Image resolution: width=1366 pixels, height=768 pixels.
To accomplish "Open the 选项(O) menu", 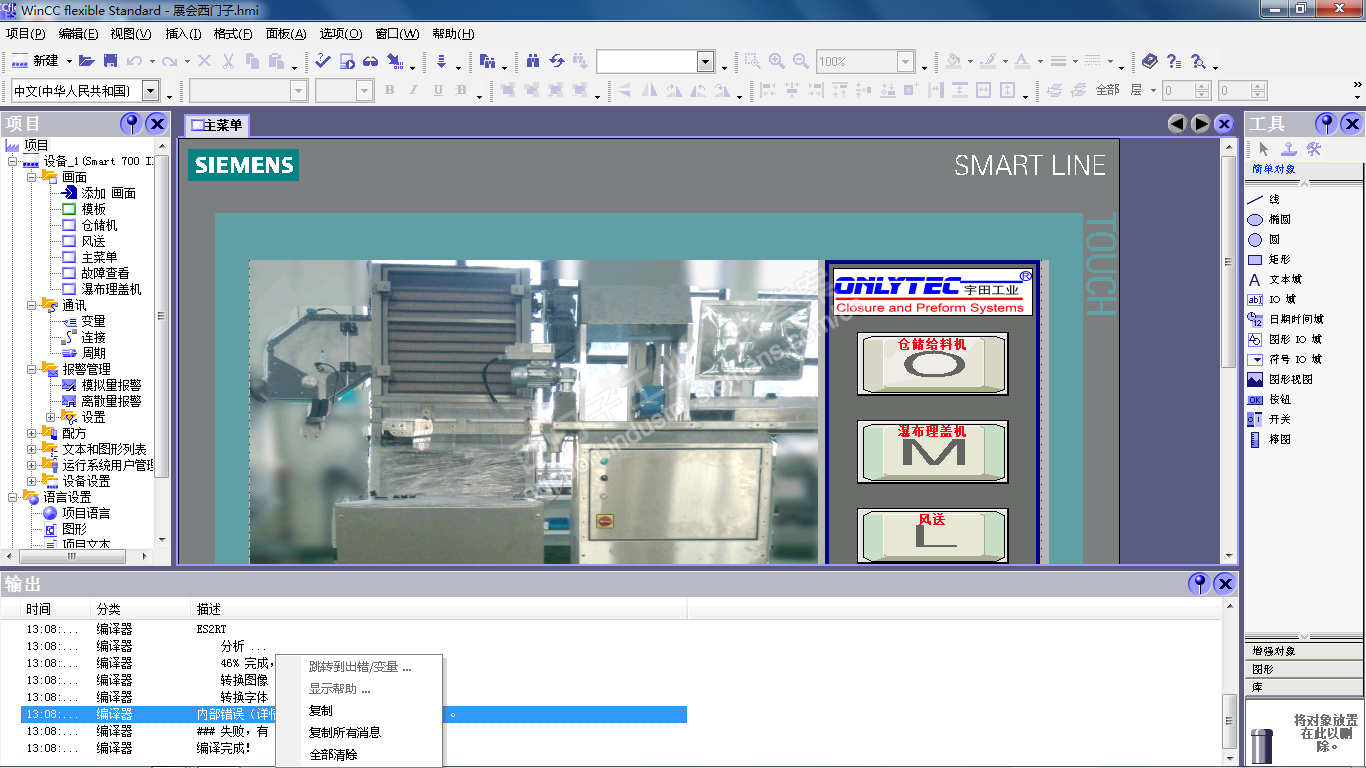I will (340, 33).
